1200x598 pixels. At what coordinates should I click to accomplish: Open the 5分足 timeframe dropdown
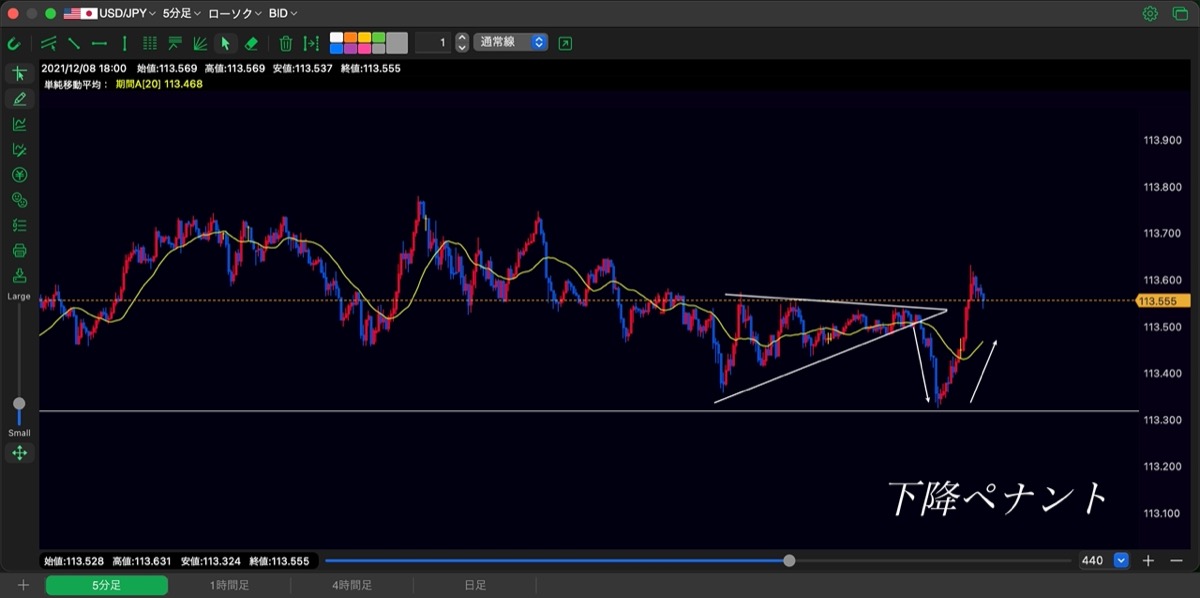point(181,14)
